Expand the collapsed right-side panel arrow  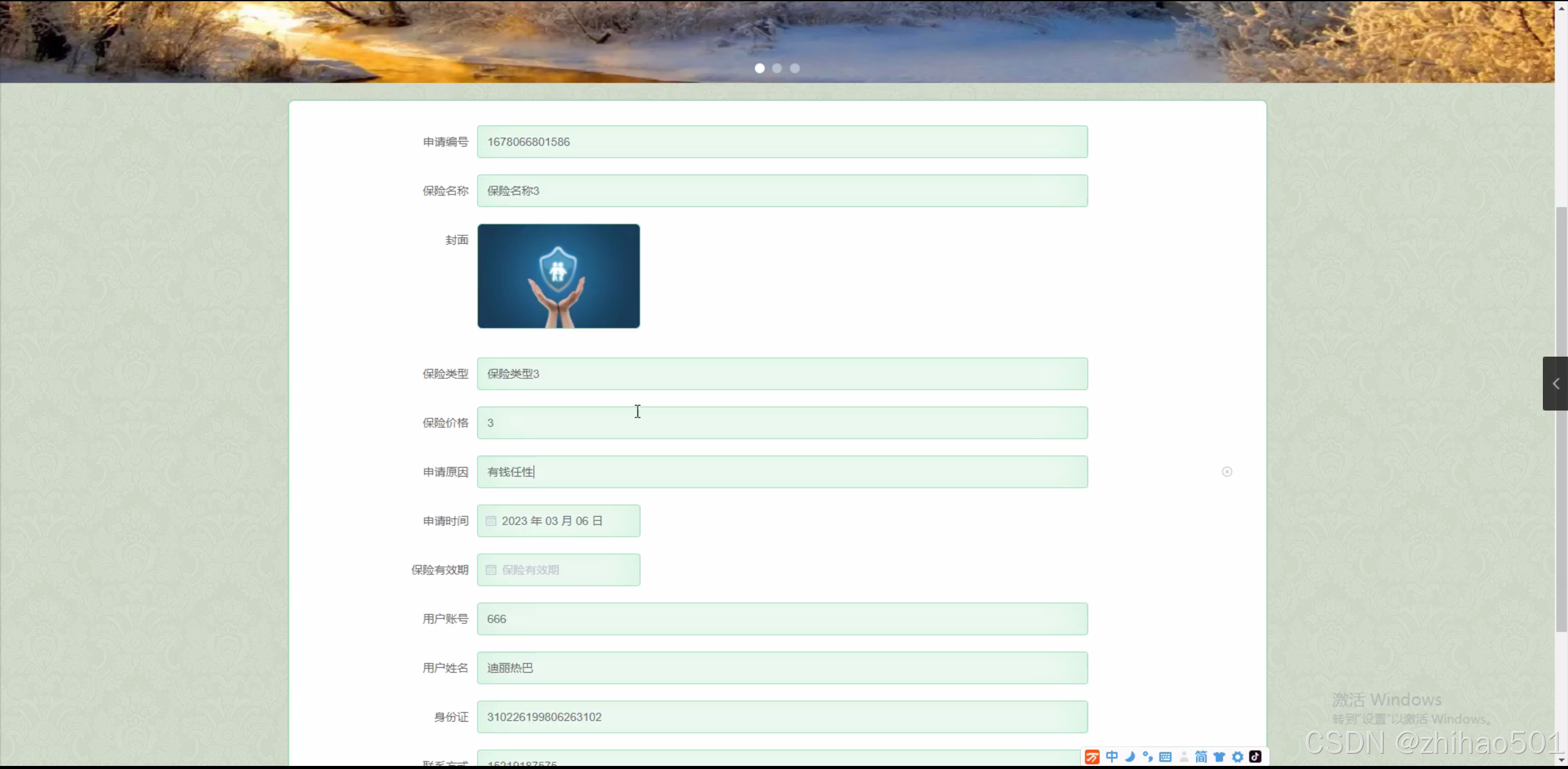tap(1555, 384)
